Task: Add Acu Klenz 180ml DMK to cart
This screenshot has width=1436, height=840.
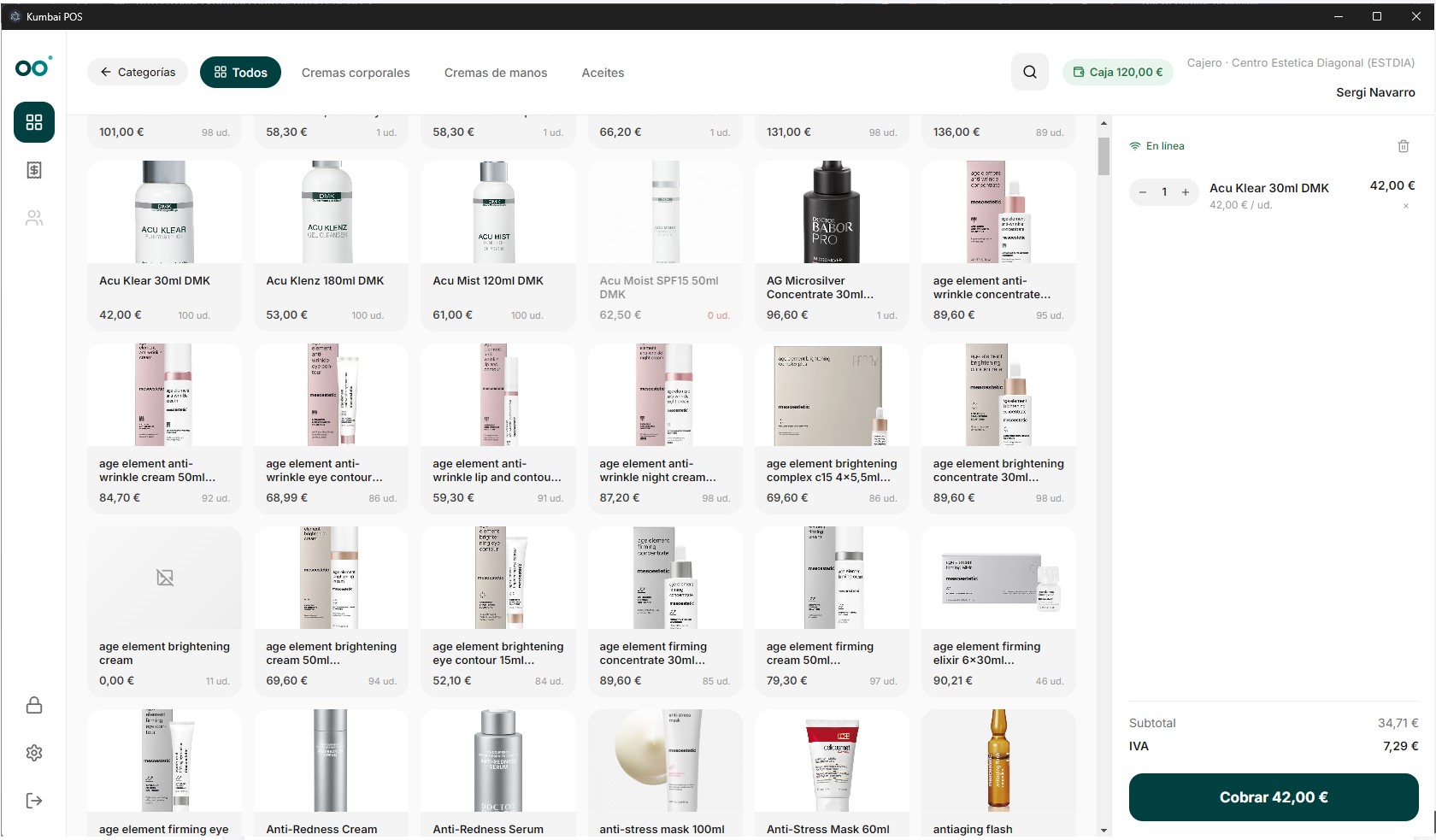Action: point(331,245)
